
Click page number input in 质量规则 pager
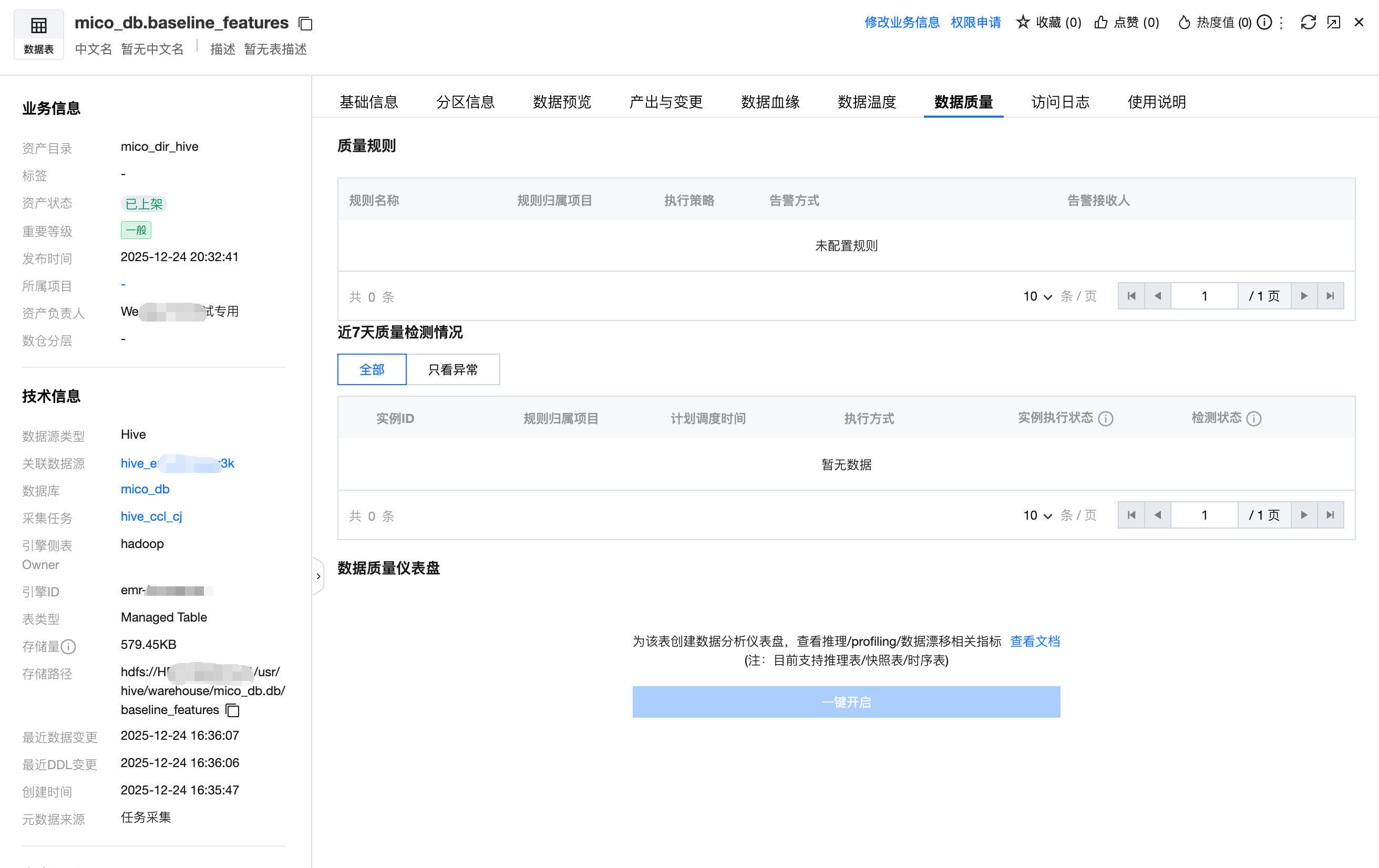click(1204, 296)
